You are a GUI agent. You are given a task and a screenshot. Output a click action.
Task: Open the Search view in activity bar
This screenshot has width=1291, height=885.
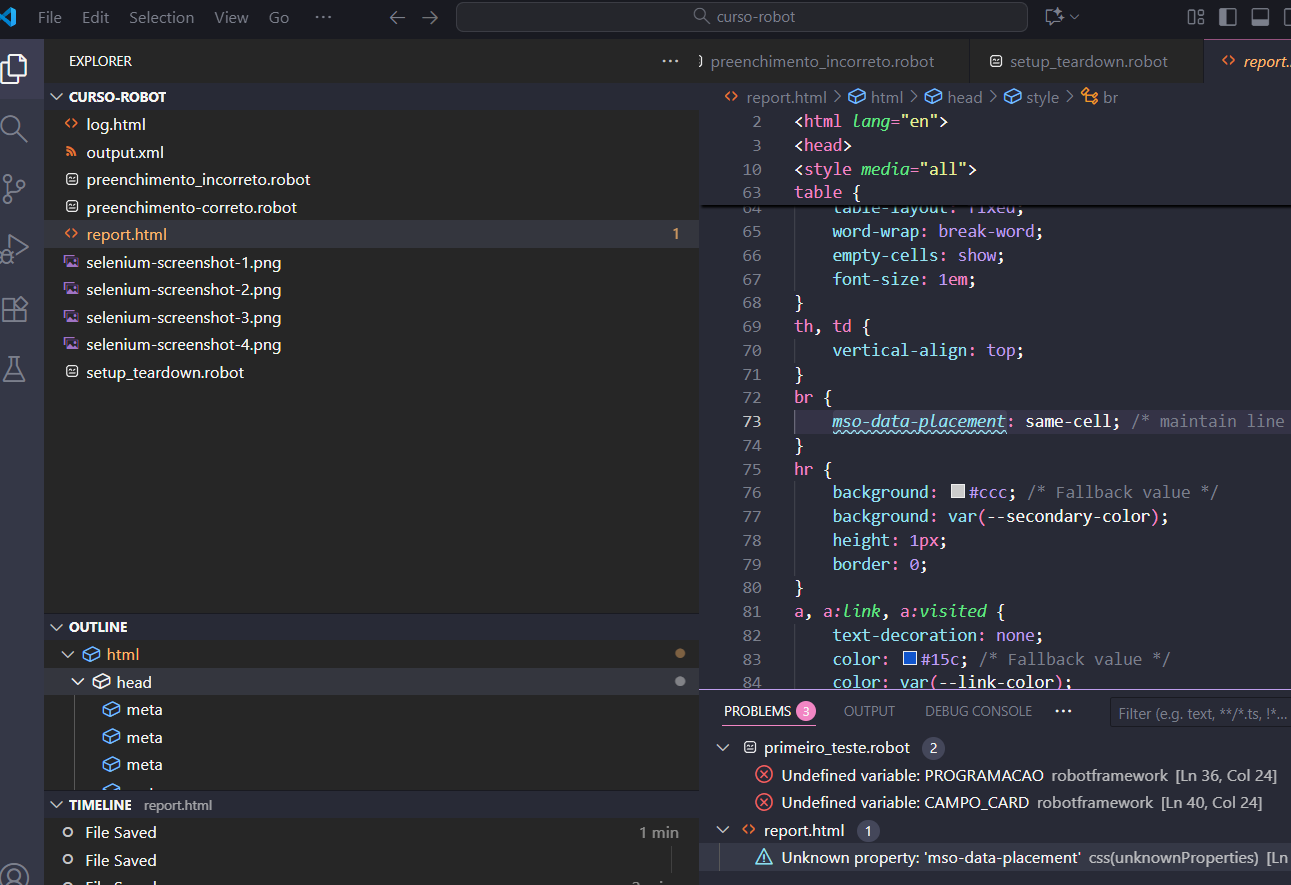tap(14, 128)
